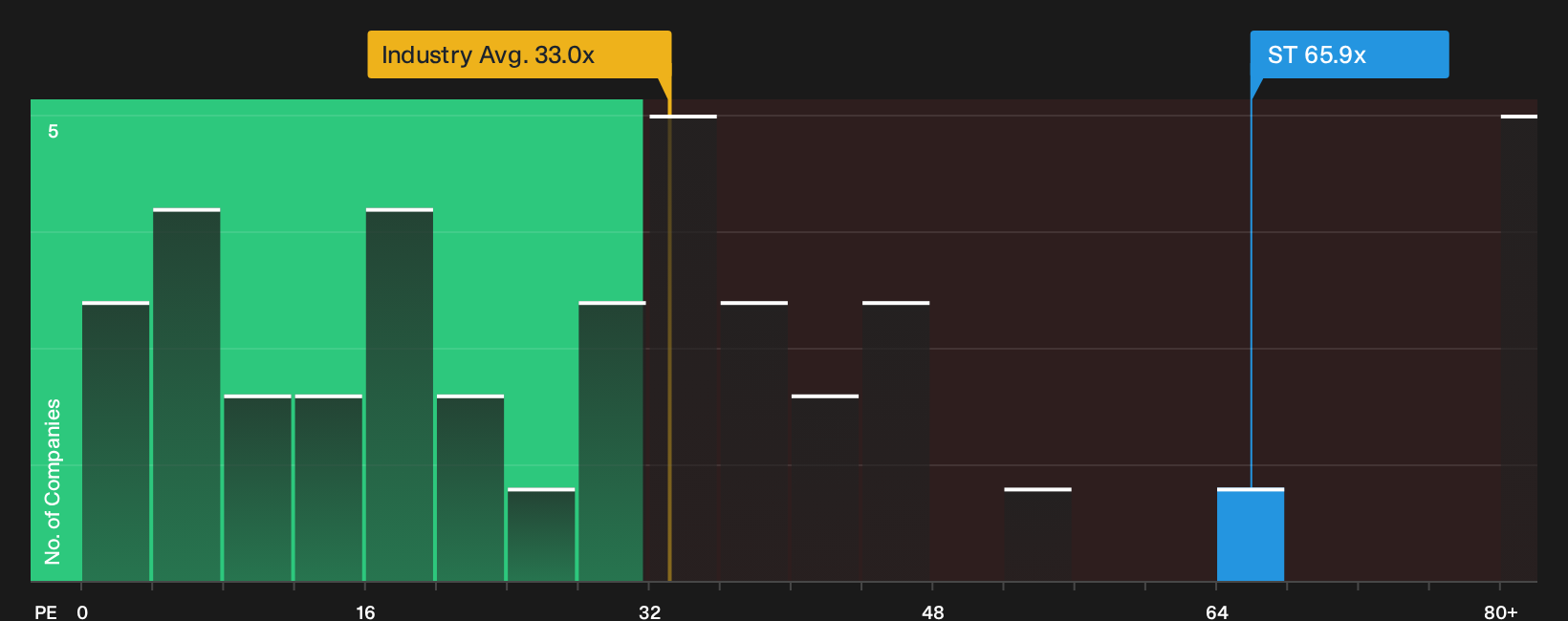The width and height of the screenshot is (1568, 621).
Task: Click the shortest green bar before 32
Action: (541, 535)
